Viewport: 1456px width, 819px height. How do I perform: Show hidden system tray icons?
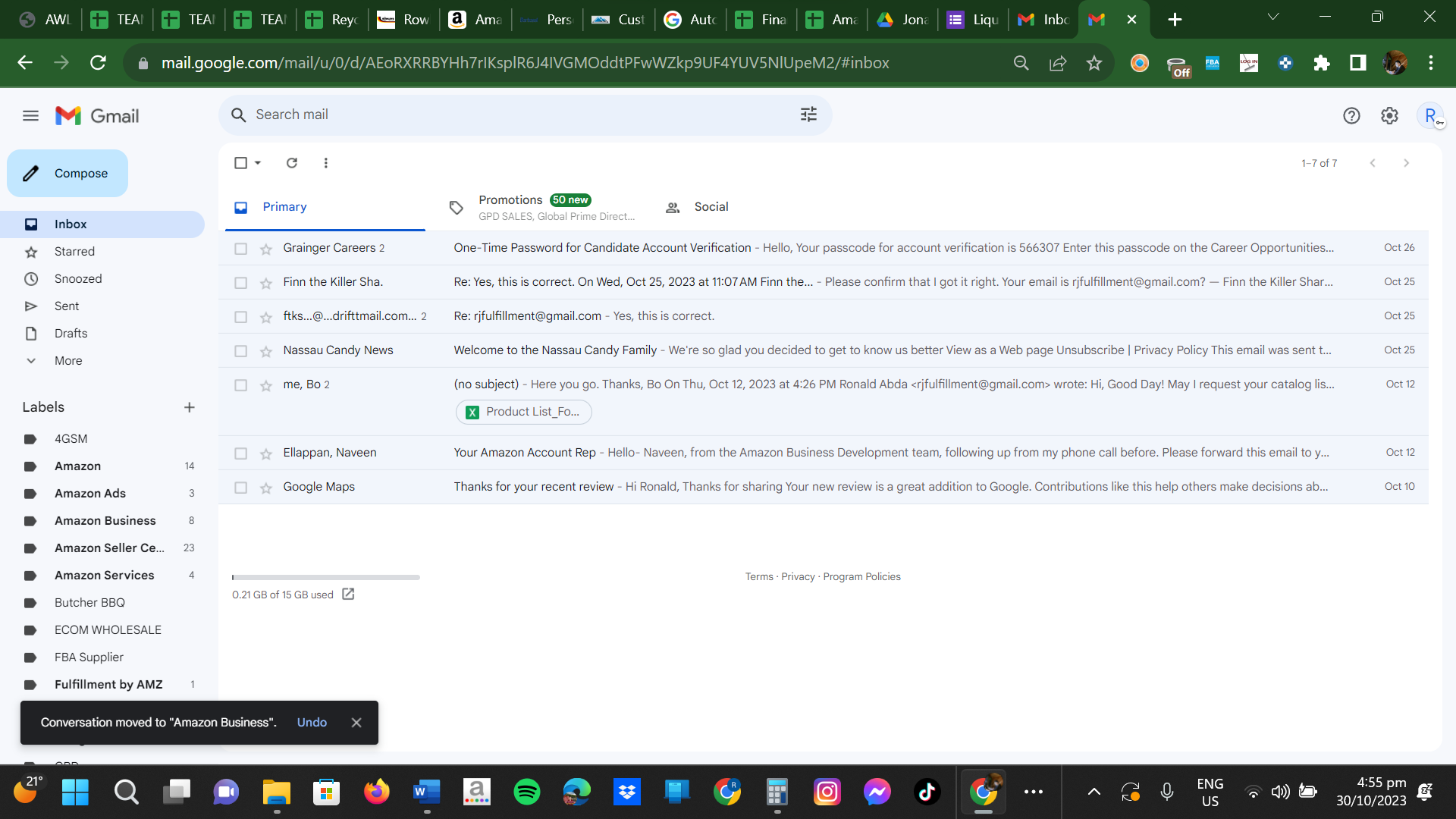point(1094,792)
